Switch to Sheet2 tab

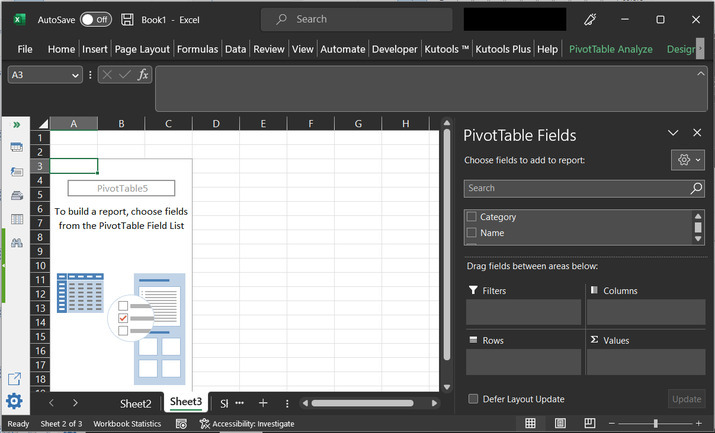pos(136,403)
